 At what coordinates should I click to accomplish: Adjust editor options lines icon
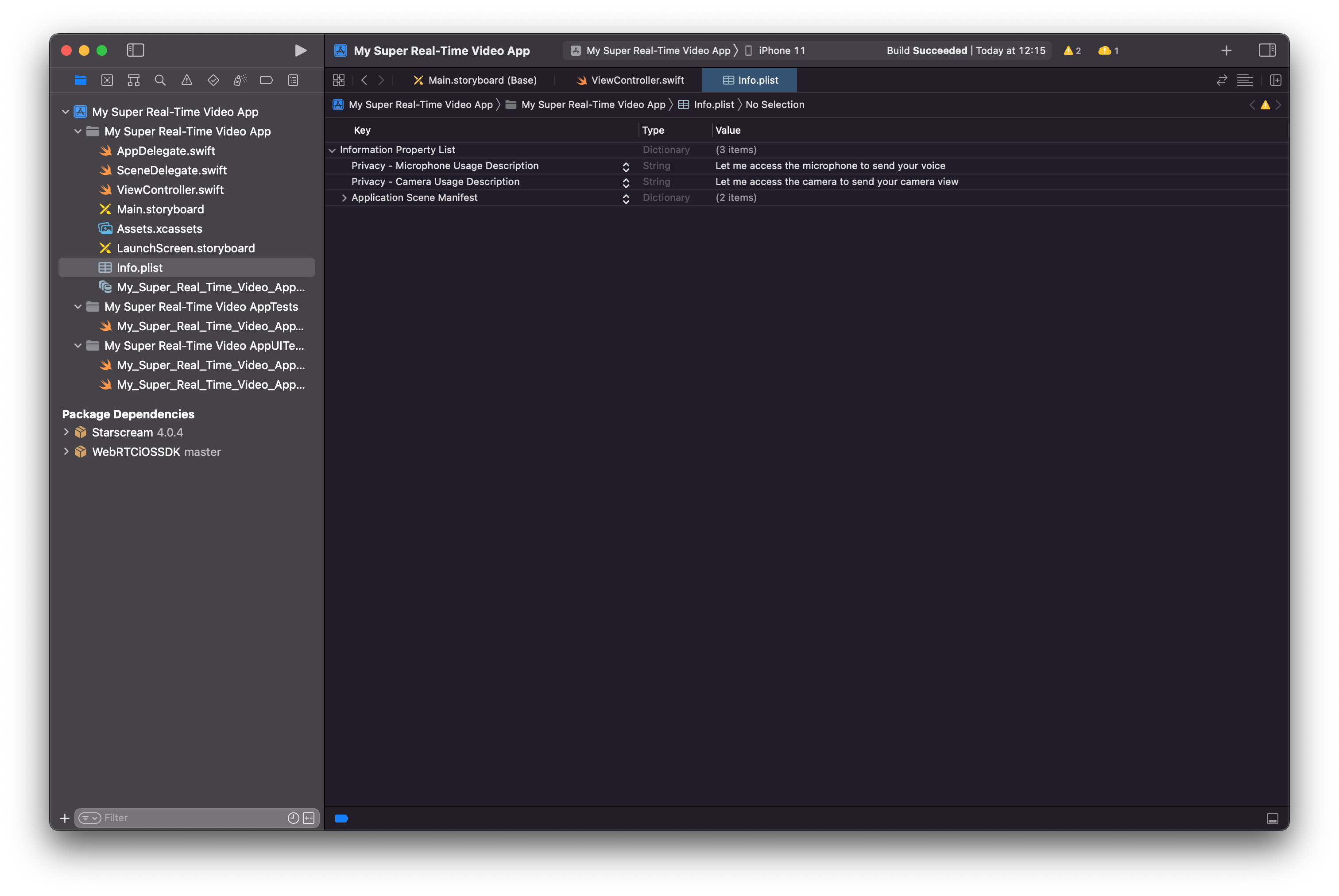tap(1245, 81)
